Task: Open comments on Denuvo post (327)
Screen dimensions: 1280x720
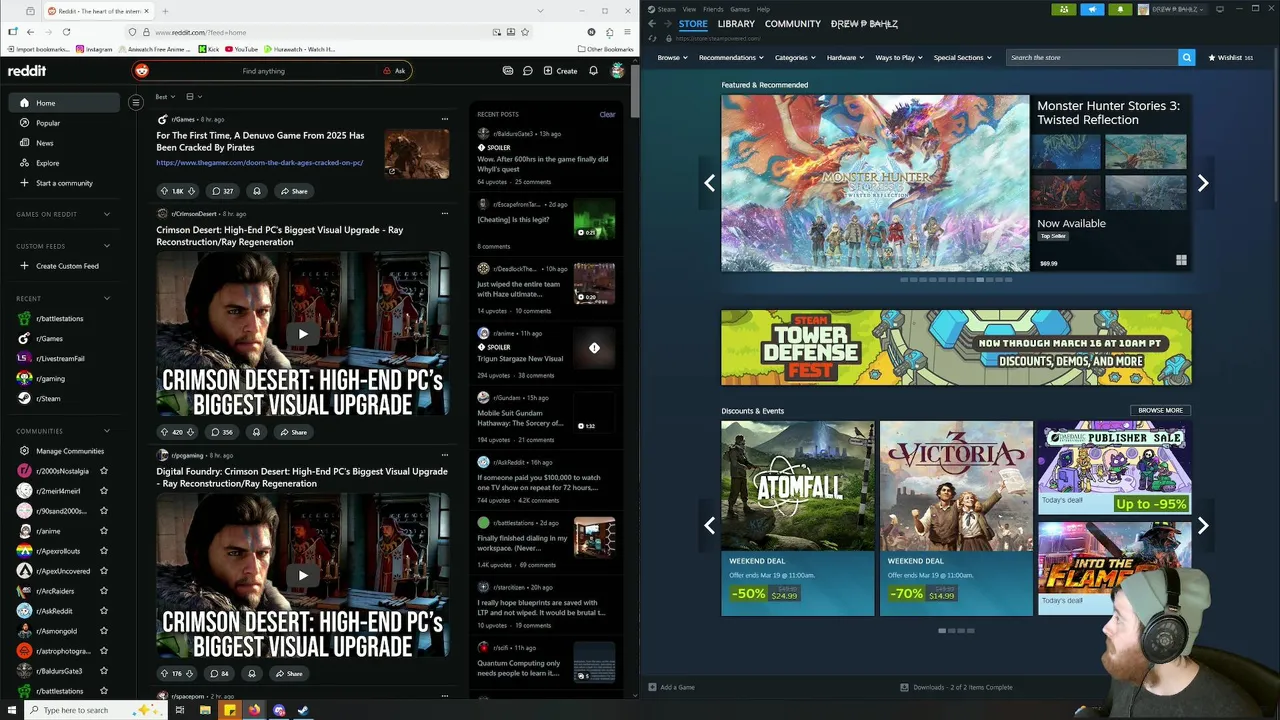Action: point(222,191)
